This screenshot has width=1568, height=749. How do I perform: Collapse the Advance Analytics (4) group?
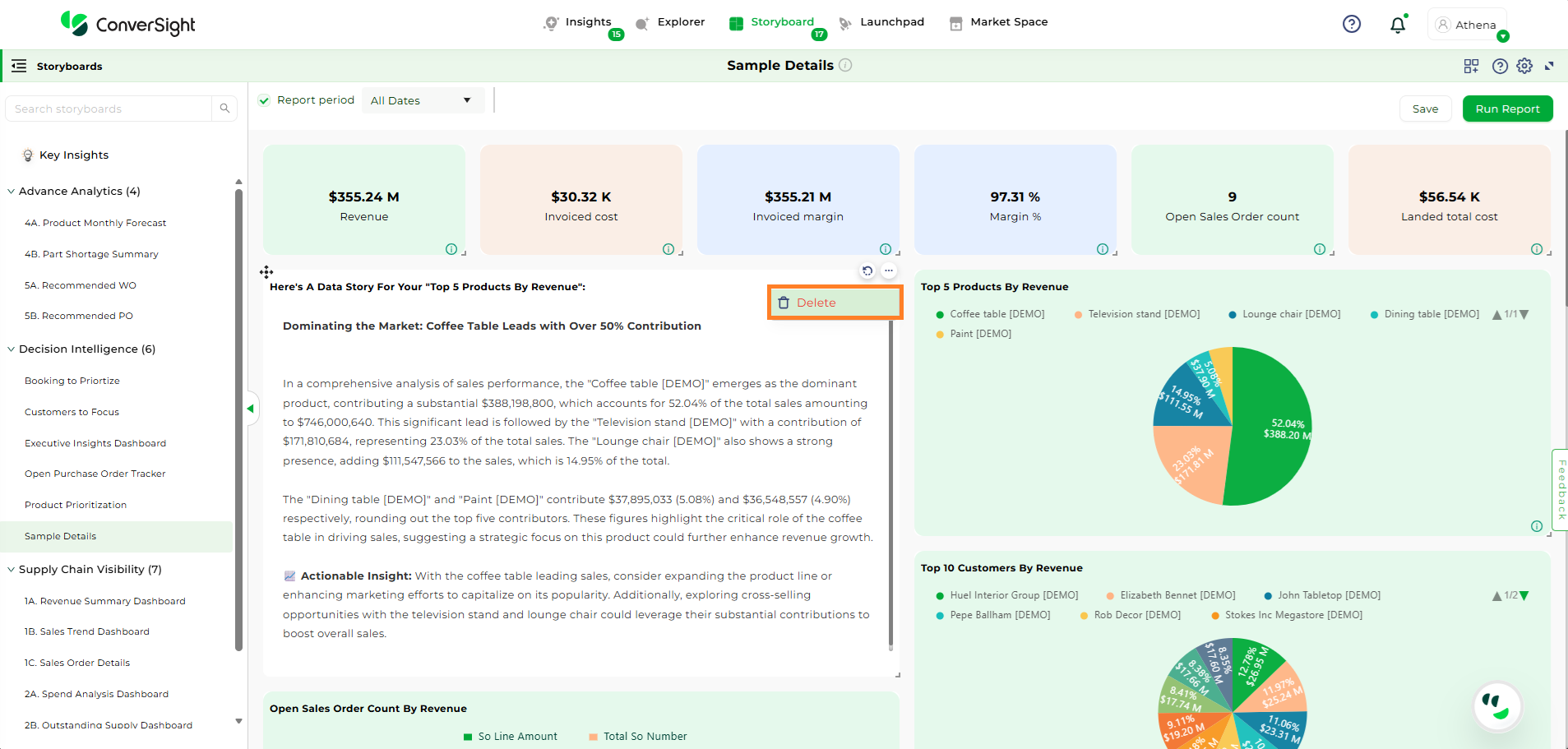click(12, 192)
